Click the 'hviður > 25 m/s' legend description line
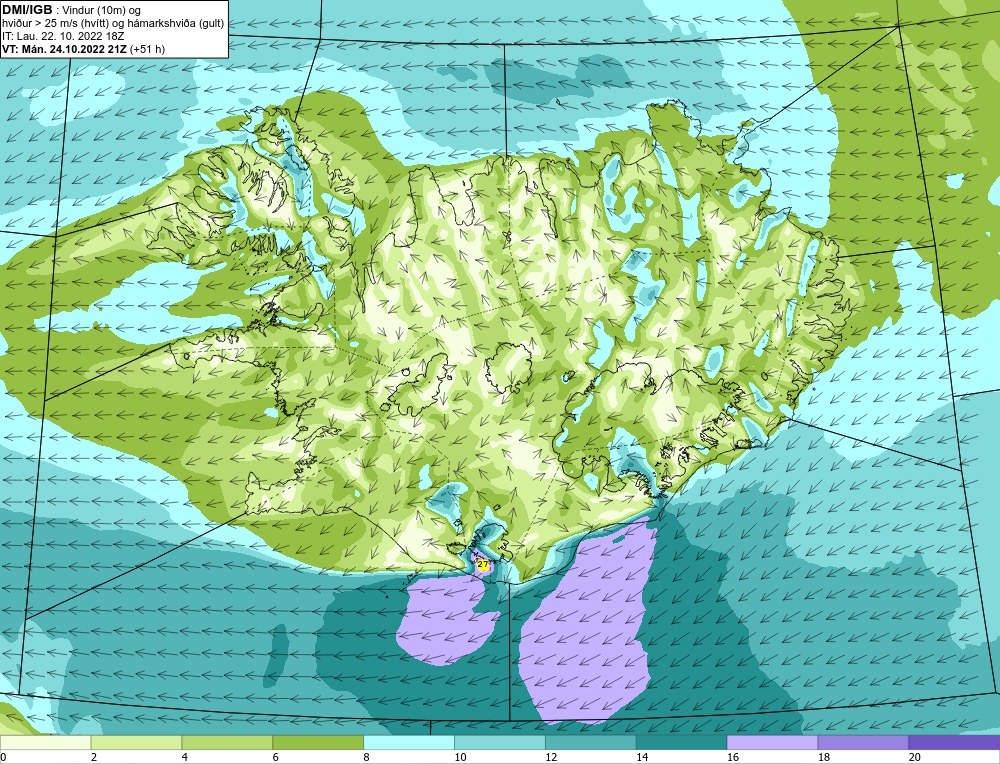The image size is (1000, 764). click(x=113, y=24)
